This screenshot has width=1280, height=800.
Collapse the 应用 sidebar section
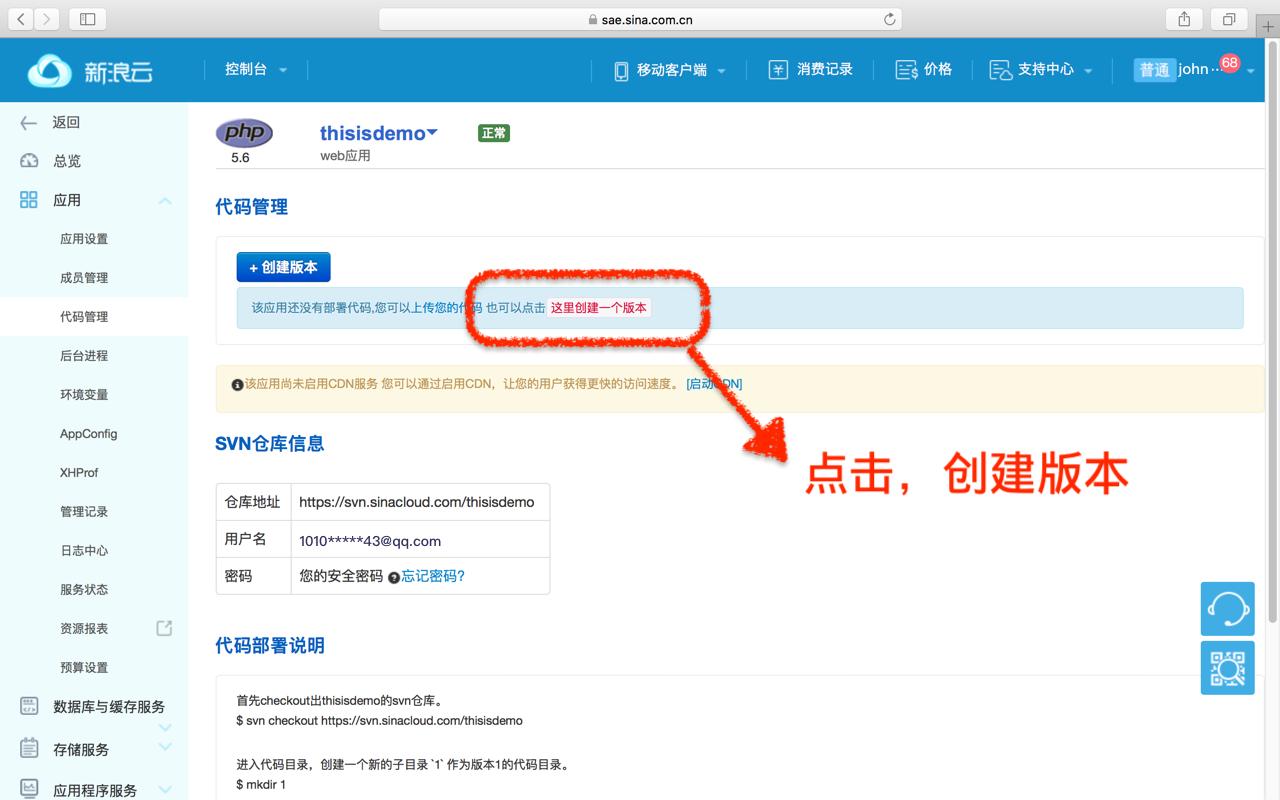[x=165, y=201]
